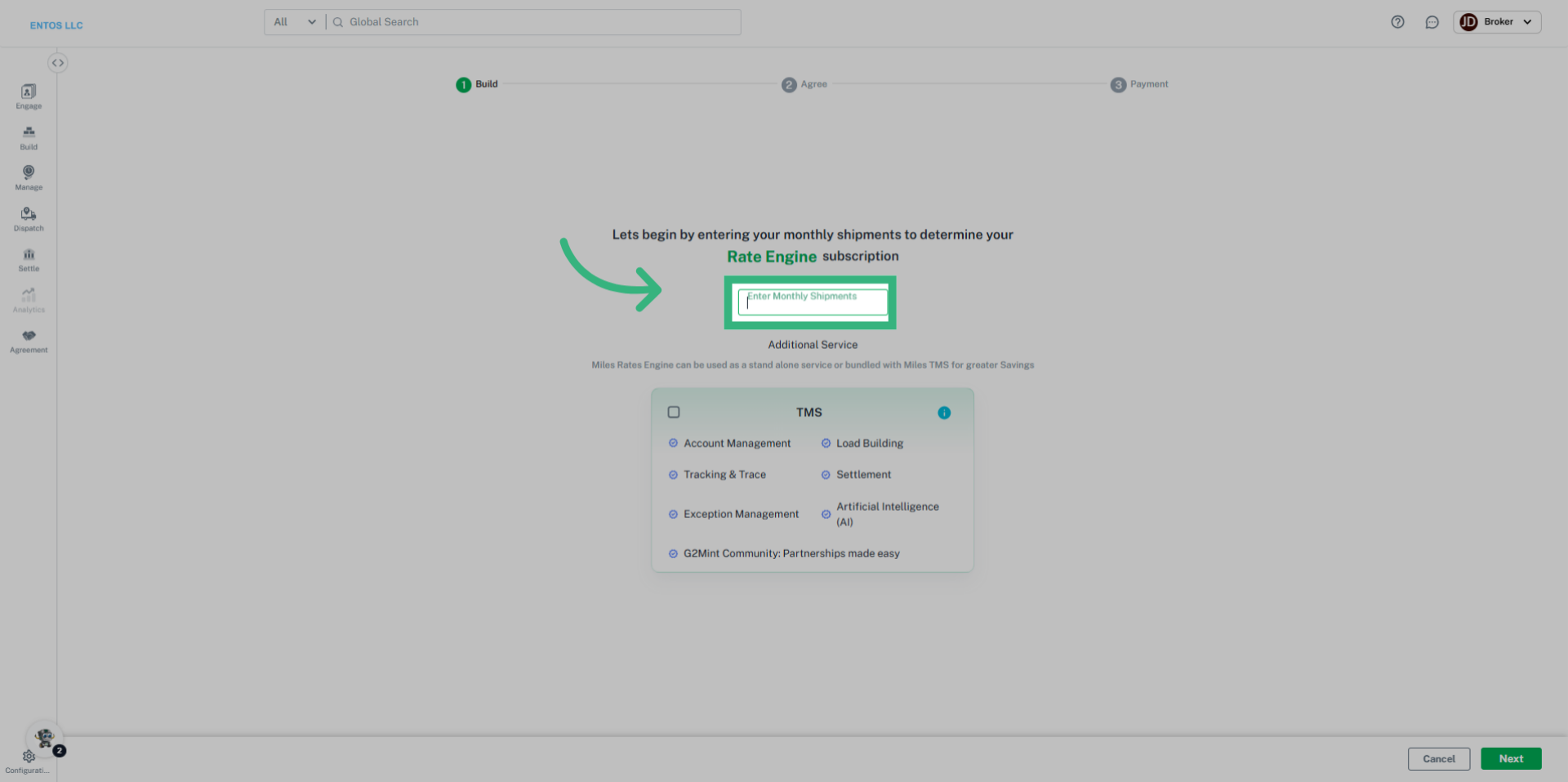This screenshot has height=782, width=1568.
Task: Open the Build sidebar section
Action: click(x=29, y=136)
